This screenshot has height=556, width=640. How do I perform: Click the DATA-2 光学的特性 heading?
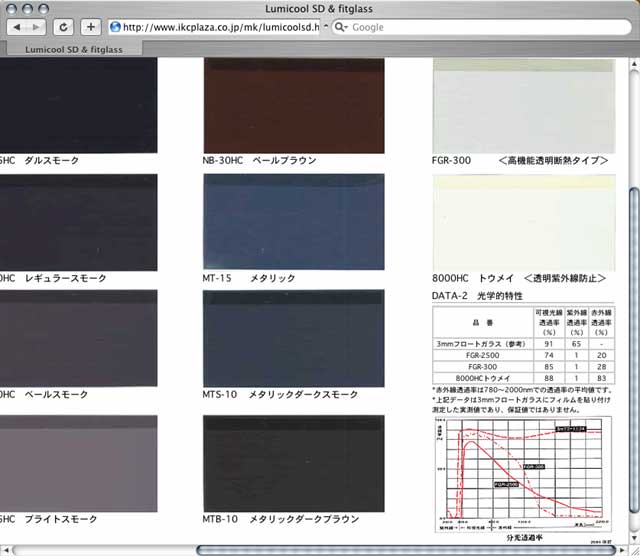coord(477,296)
